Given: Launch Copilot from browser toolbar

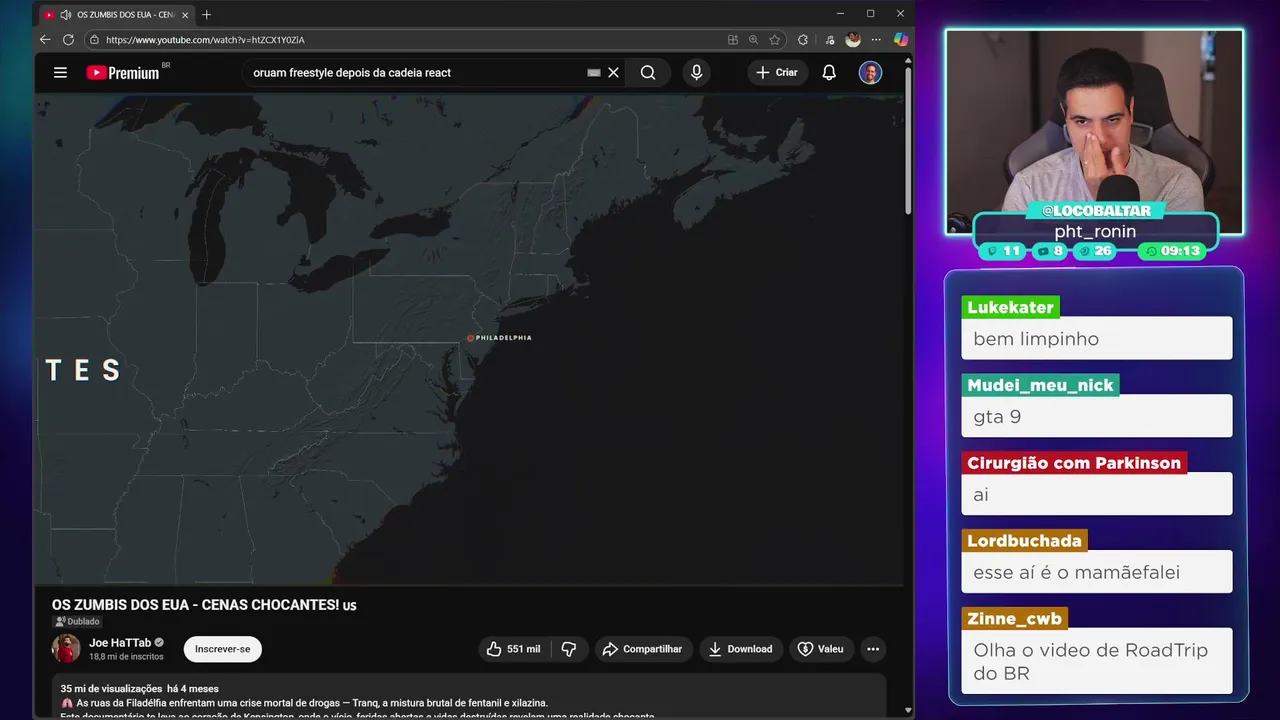Looking at the screenshot, I should (901, 40).
